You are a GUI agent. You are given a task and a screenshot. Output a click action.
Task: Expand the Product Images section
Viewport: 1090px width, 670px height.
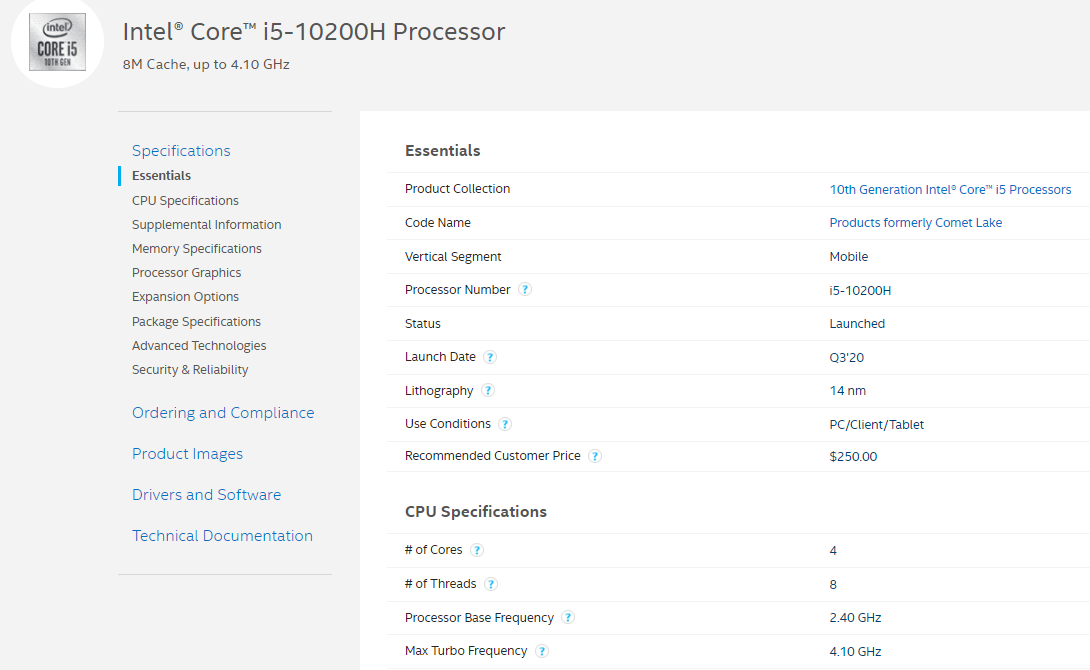coord(187,453)
